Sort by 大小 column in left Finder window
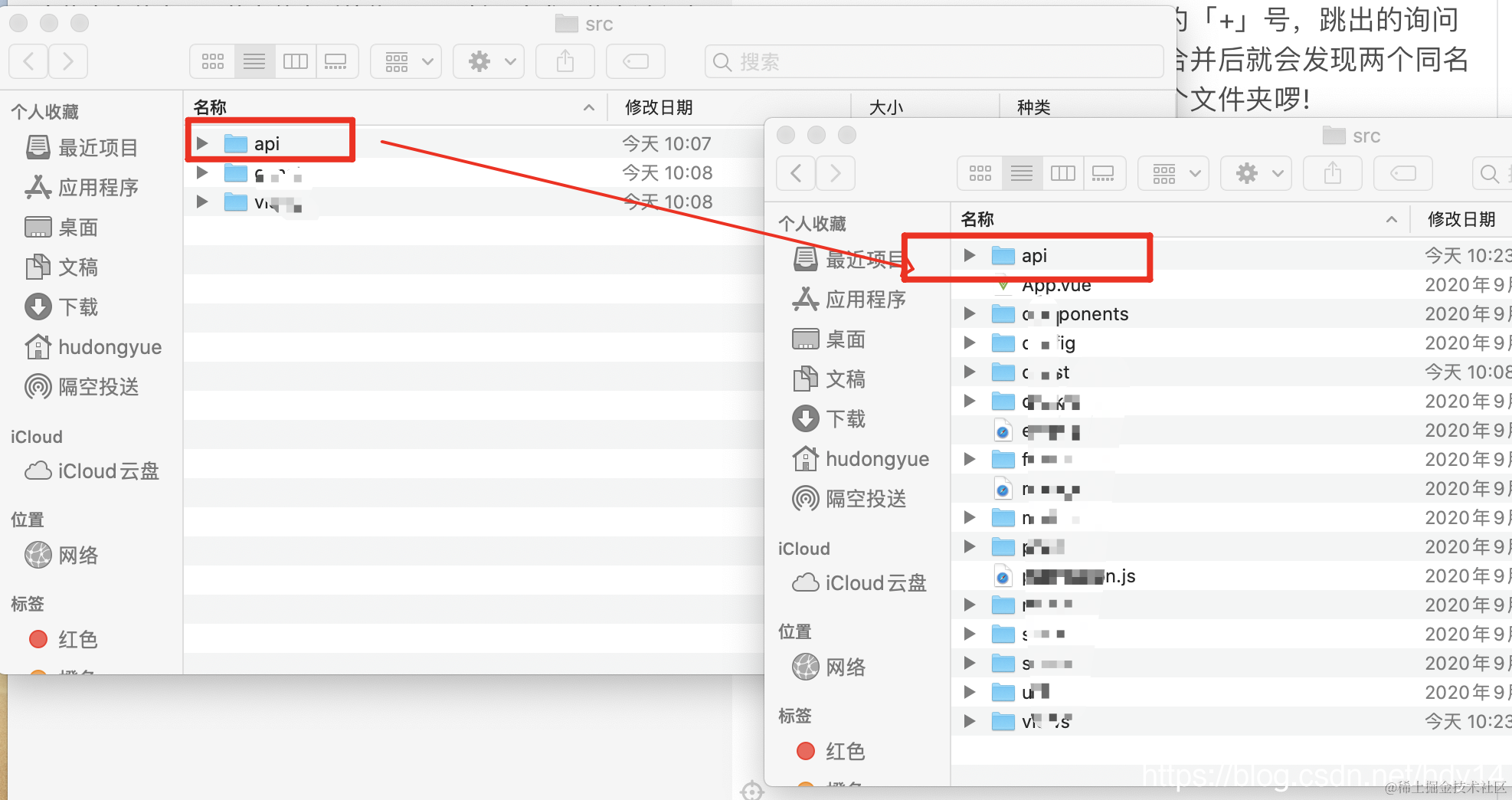The height and width of the screenshot is (800, 1512). click(925, 107)
